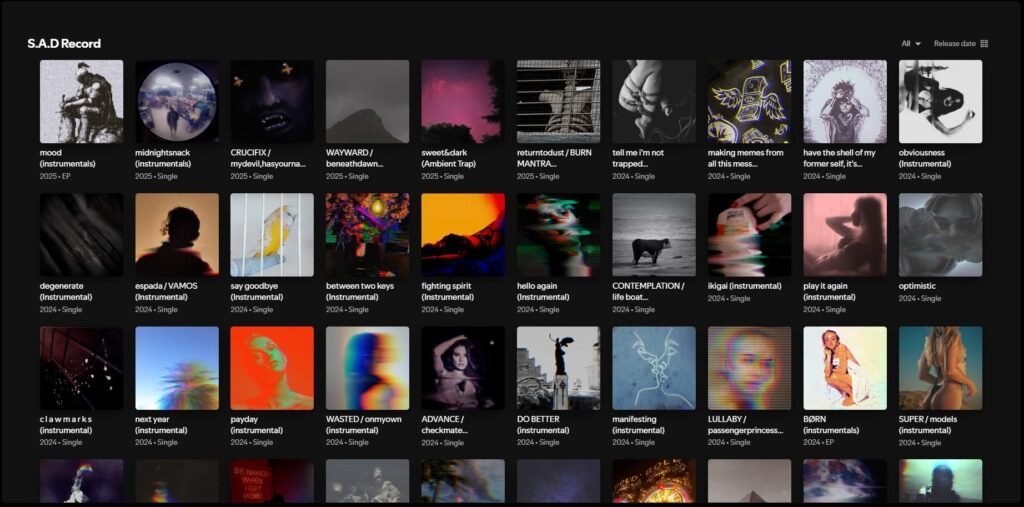Open the manifesting cover art
The image size is (1024, 507).
click(x=654, y=368)
